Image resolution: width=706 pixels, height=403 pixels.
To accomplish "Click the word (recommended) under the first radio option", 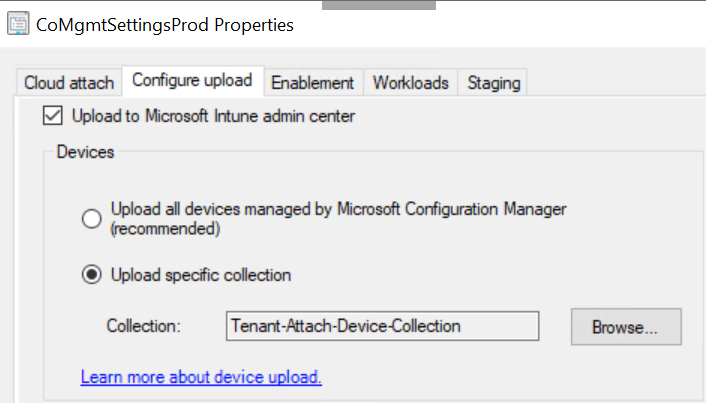I will click(165, 228).
